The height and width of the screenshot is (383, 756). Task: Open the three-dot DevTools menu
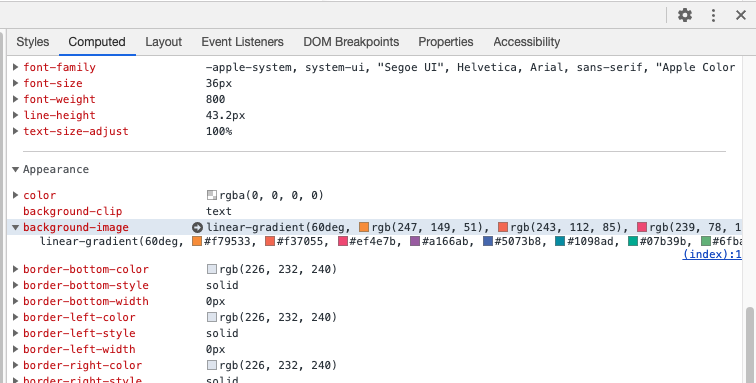[713, 15]
